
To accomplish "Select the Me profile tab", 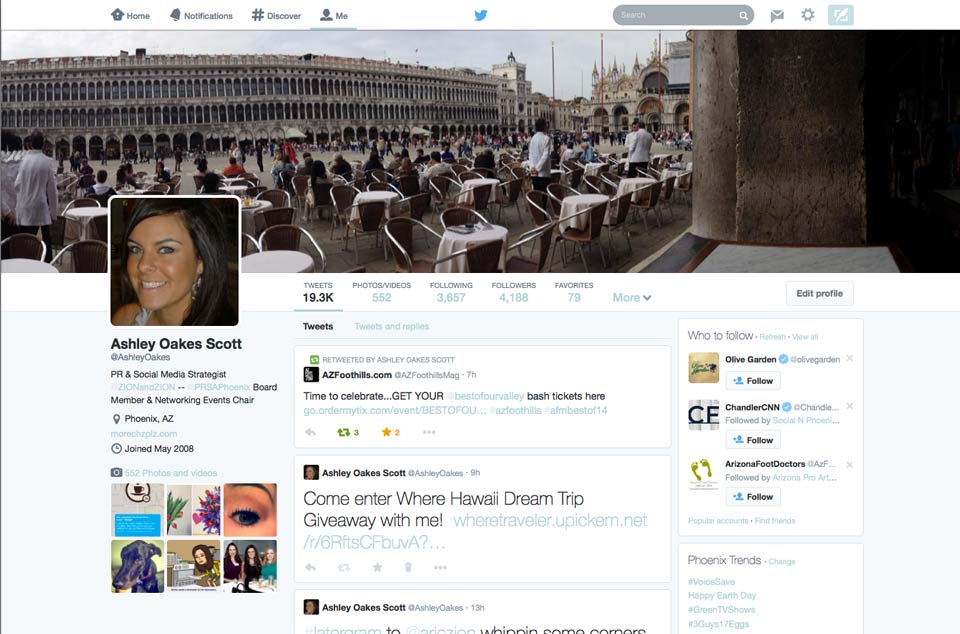I will coord(334,15).
